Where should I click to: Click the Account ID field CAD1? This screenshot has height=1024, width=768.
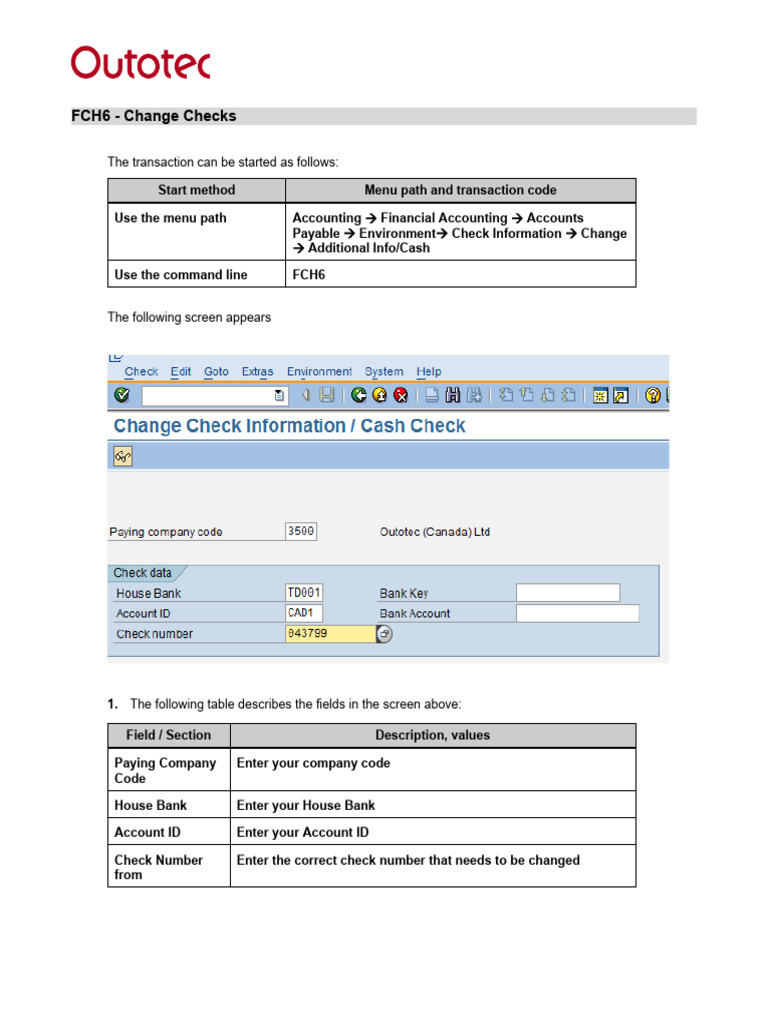point(304,613)
